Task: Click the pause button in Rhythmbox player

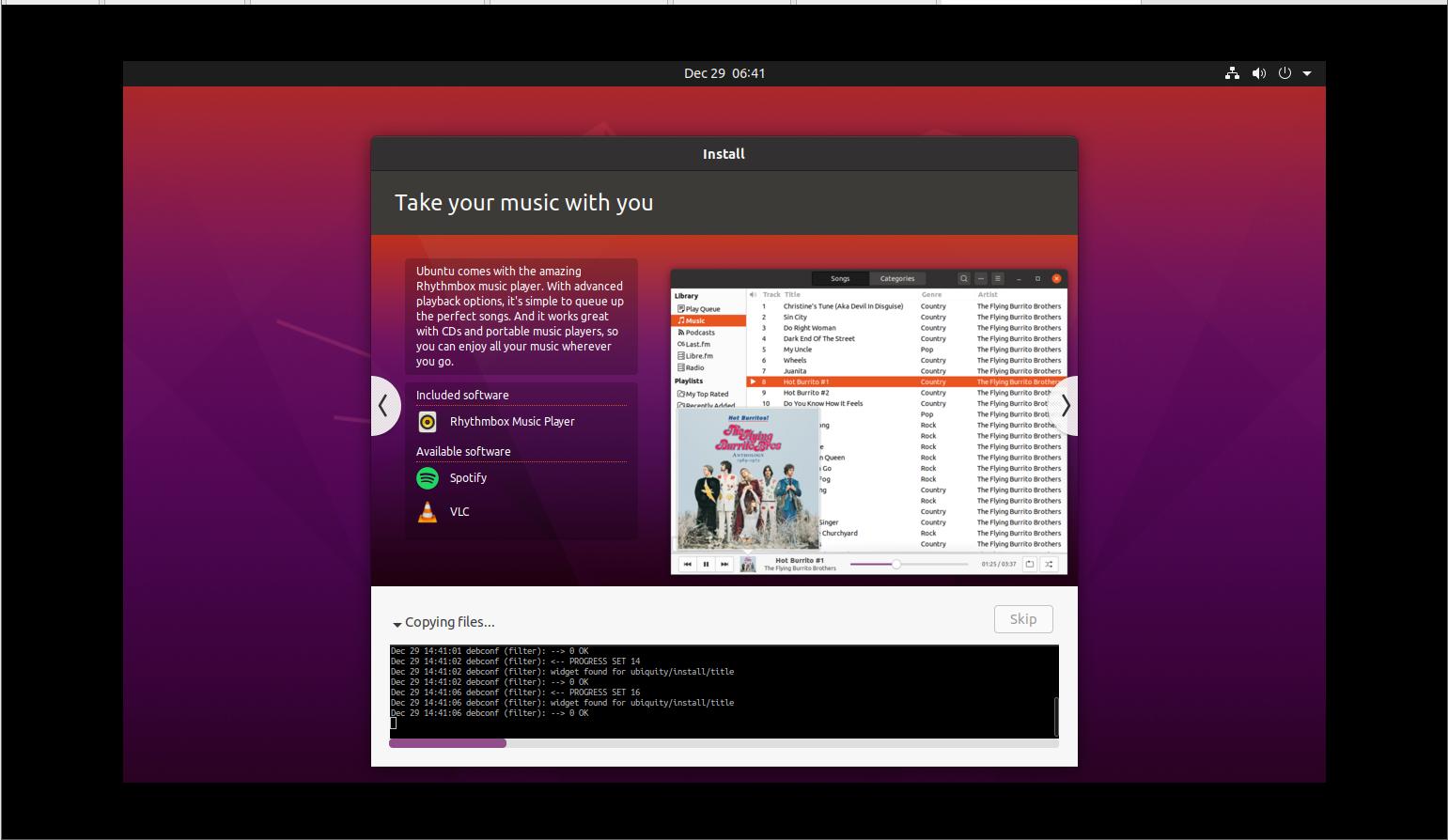Action: pyautogui.click(x=706, y=565)
